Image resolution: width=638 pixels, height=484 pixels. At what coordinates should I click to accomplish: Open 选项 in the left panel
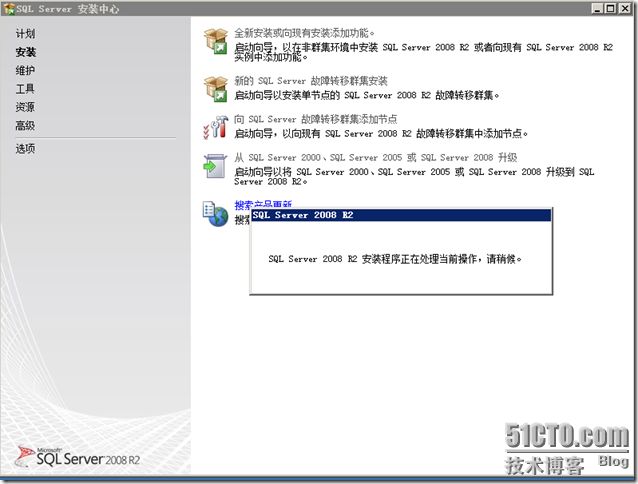(x=25, y=148)
